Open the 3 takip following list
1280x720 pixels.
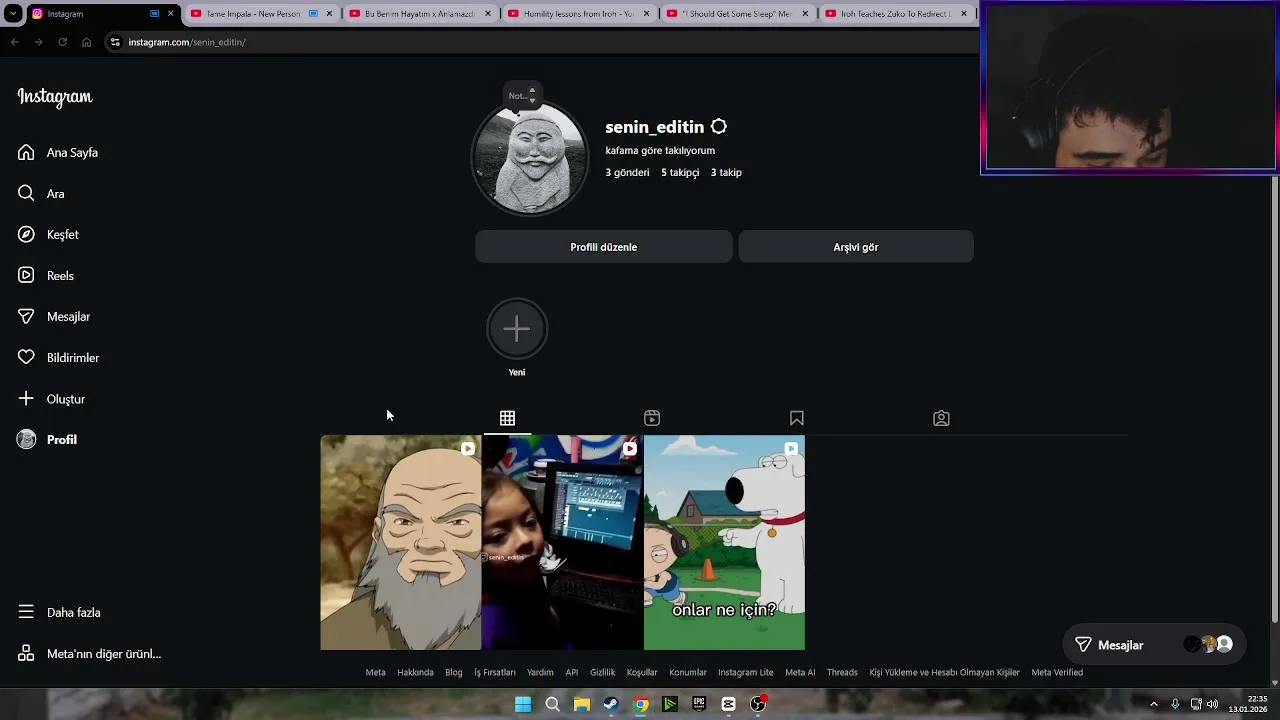[x=726, y=172]
